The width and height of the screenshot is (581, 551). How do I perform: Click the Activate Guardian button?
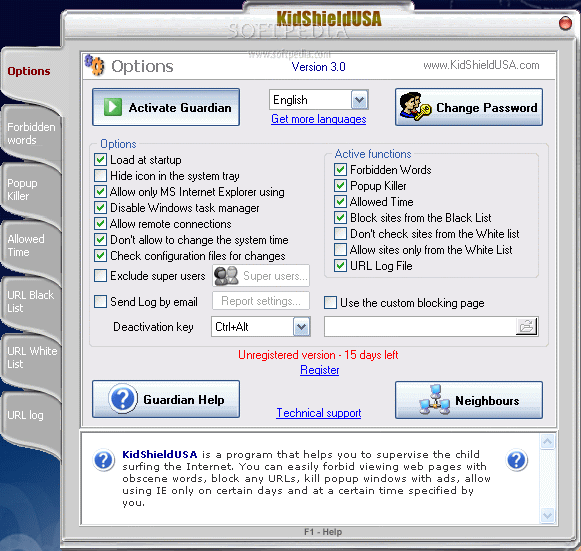click(166, 107)
